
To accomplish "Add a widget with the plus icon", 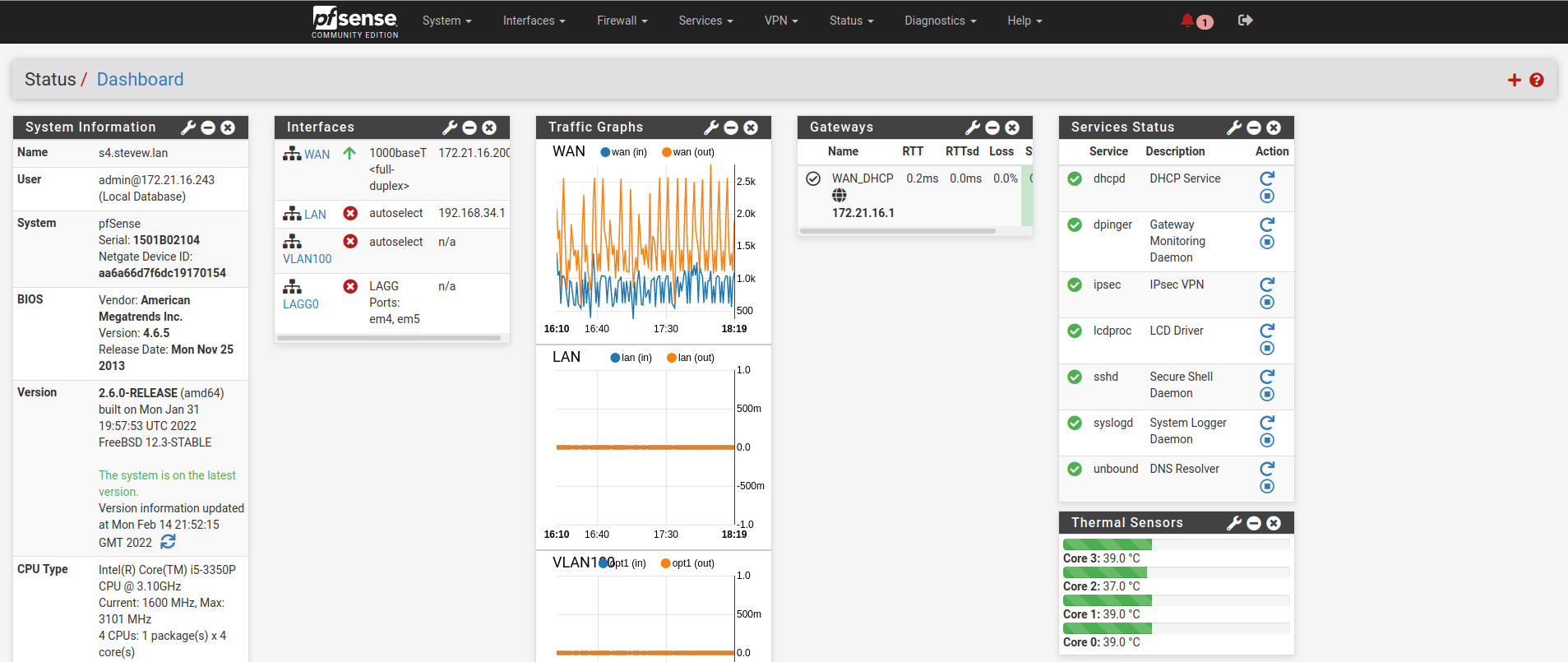I will 1515,80.
